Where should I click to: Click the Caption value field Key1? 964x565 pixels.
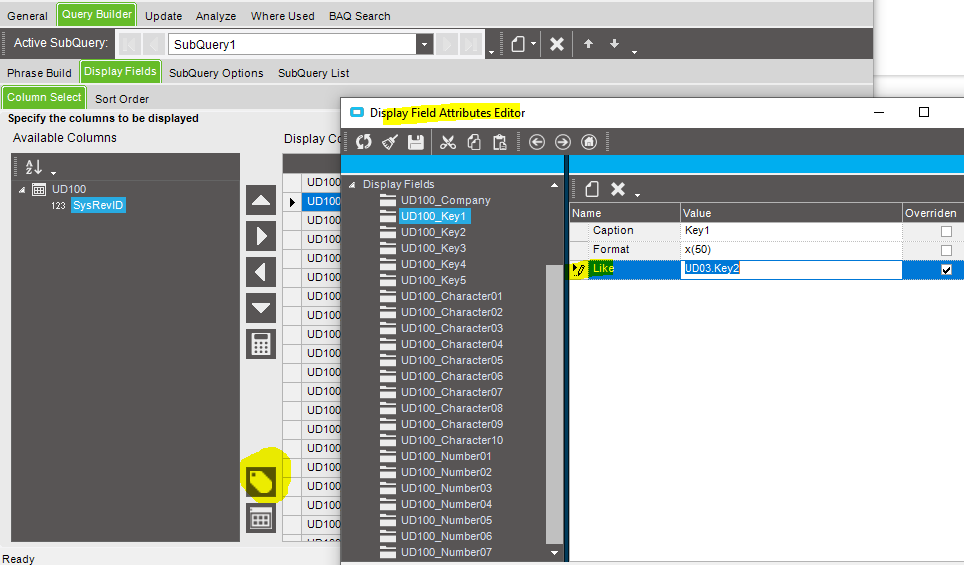click(x=791, y=231)
